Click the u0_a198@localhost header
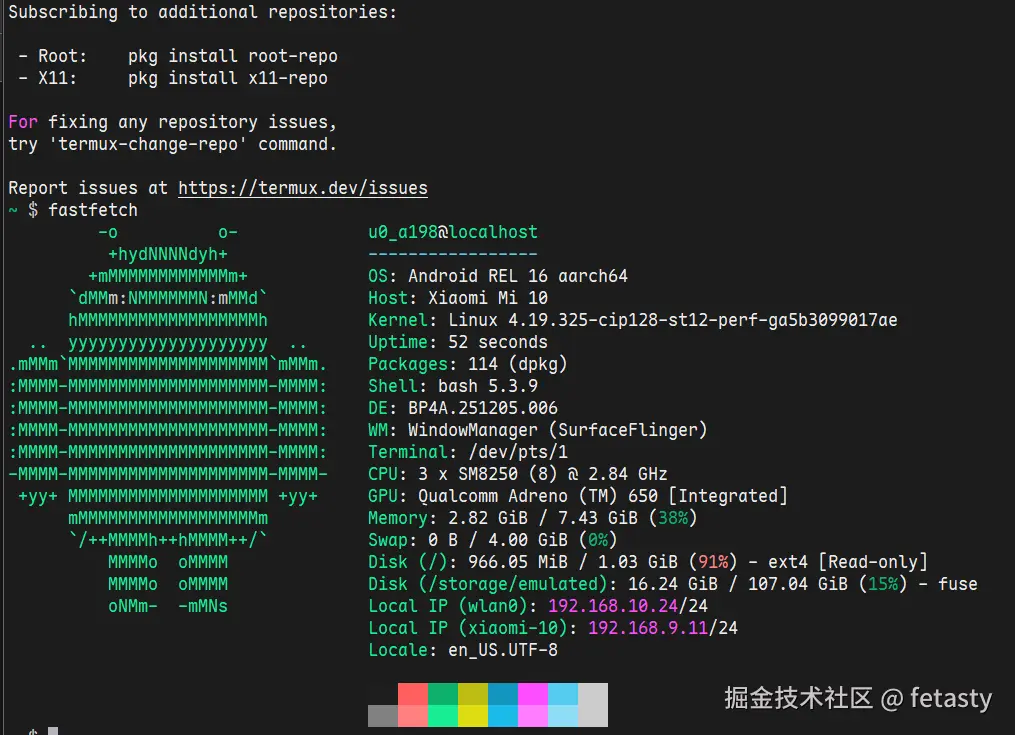The width and height of the screenshot is (1015, 735). pos(452,232)
